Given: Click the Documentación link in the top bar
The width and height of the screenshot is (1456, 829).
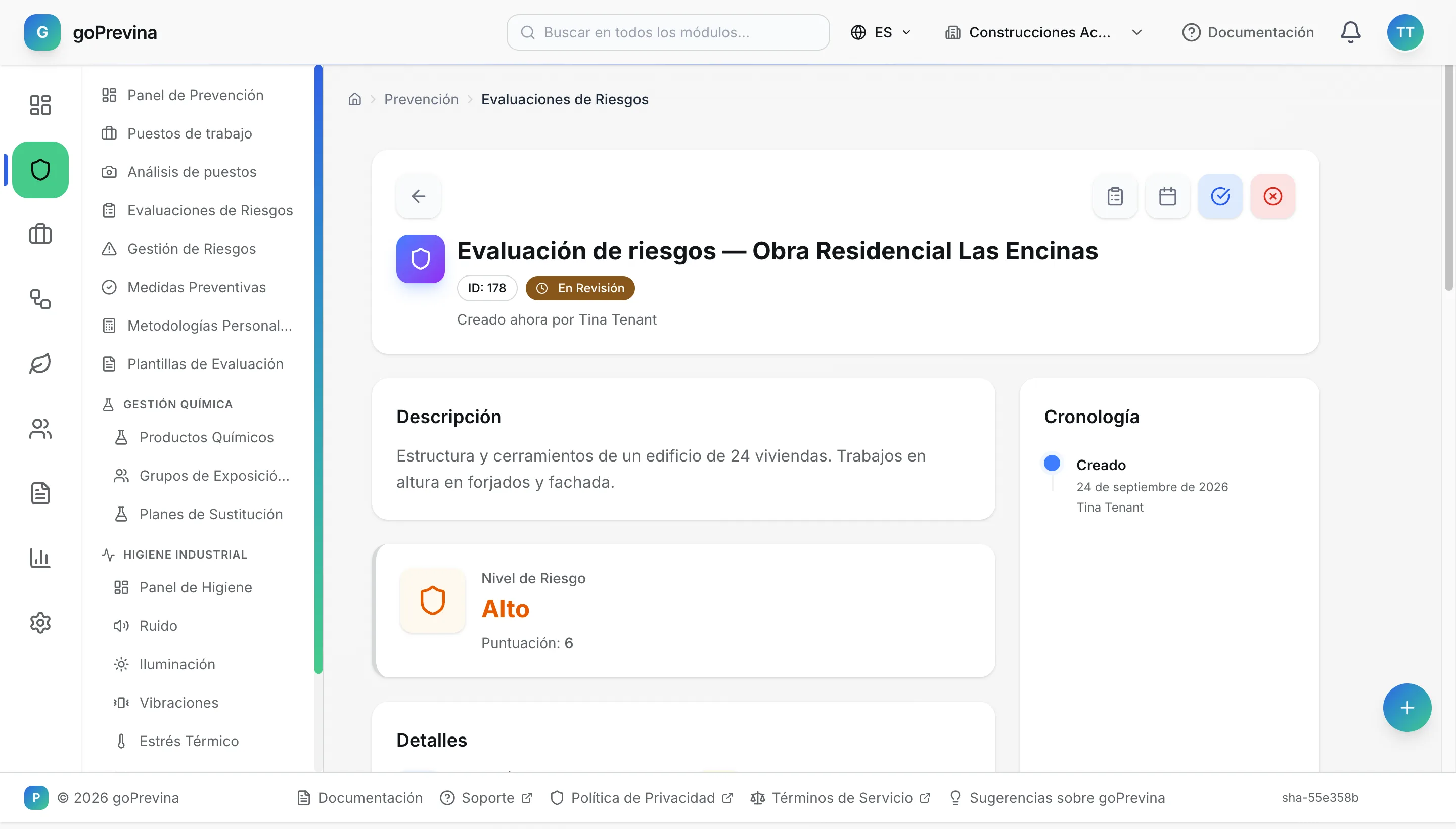Looking at the screenshot, I should point(1248,32).
